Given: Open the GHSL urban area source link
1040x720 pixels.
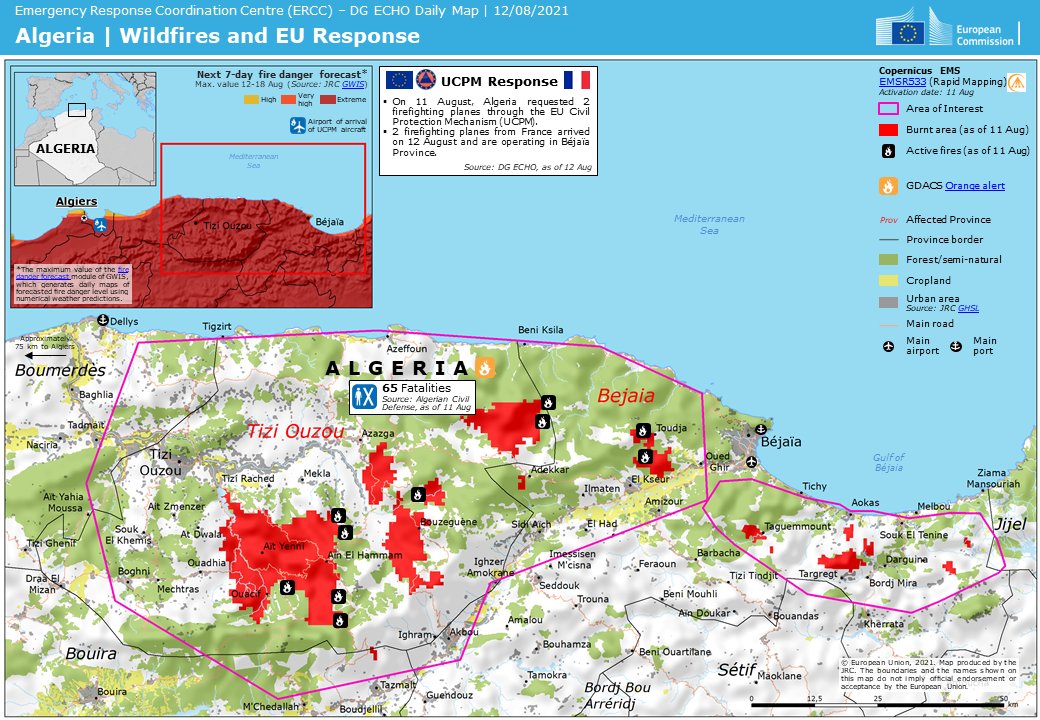Looking at the screenshot, I should (968, 309).
